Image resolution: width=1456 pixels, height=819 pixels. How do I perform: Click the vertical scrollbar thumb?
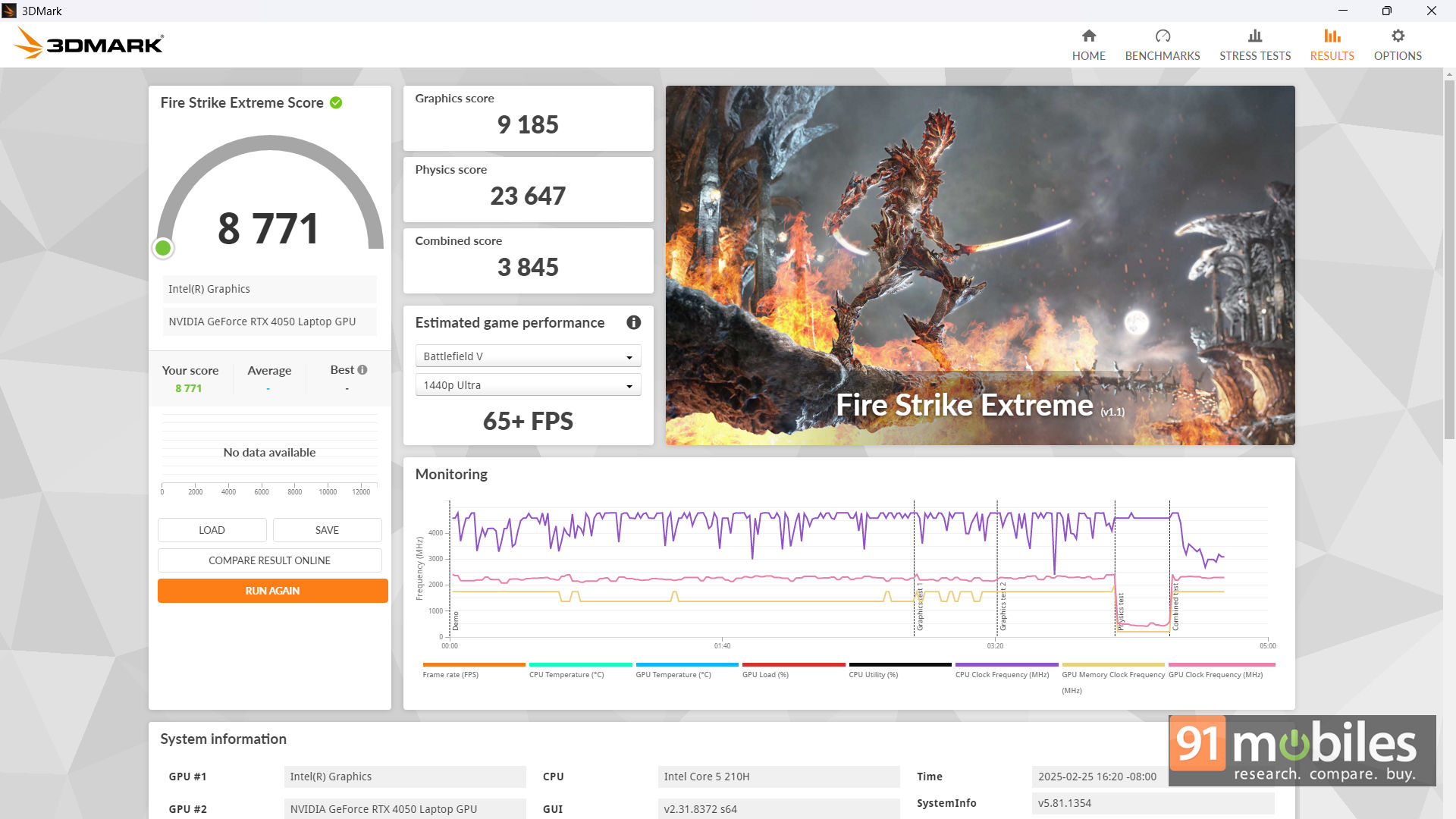pyautogui.click(x=1449, y=258)
